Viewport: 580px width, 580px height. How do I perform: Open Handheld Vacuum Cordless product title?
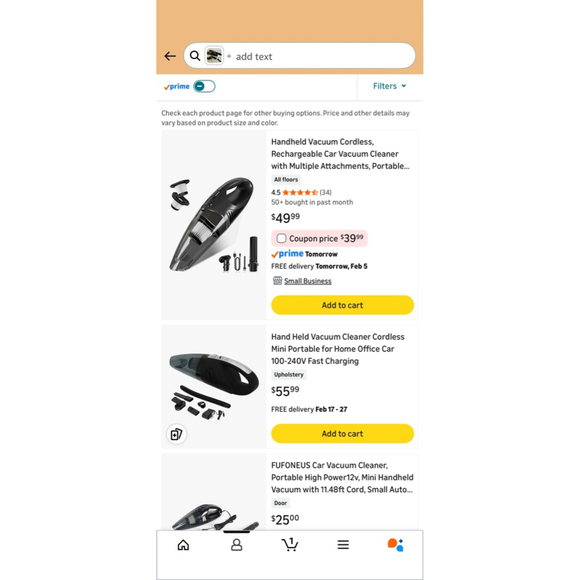(x=340, y=154)
